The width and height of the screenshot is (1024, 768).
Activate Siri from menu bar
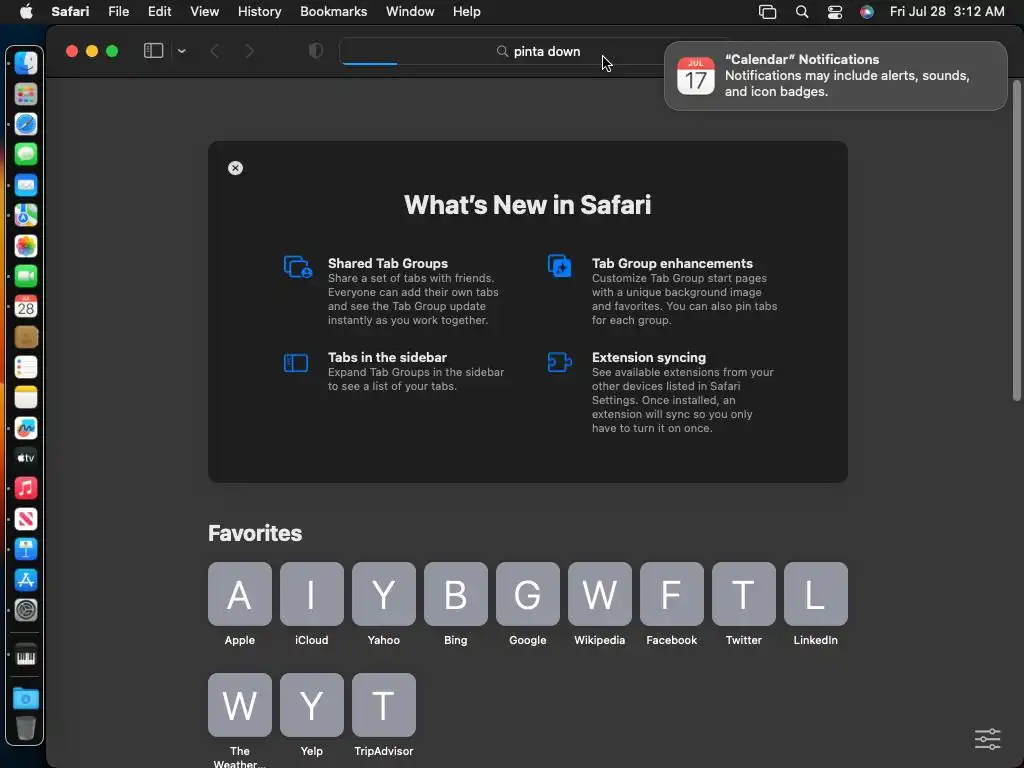(867, 12)
